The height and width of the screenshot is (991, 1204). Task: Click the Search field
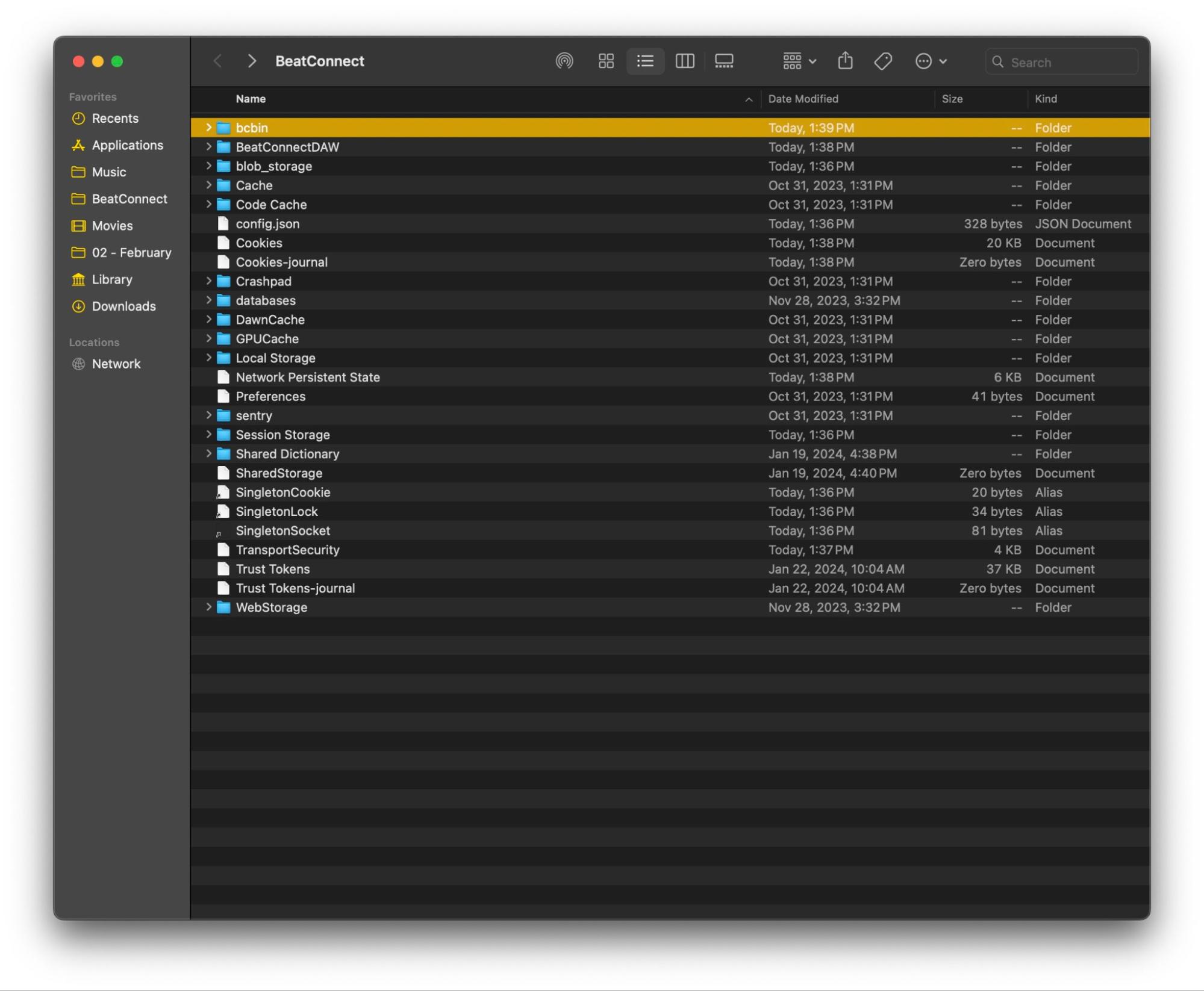[1061, 62]
